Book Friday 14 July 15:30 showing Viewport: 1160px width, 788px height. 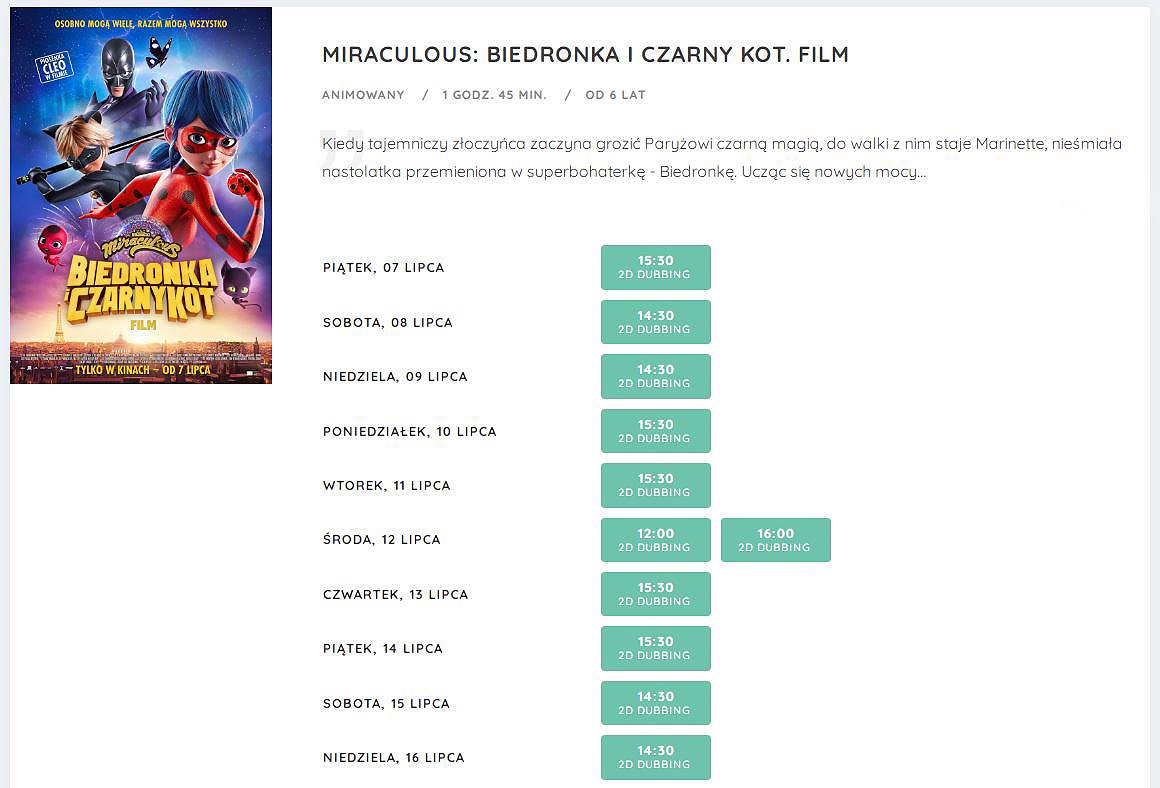point(655,648)
